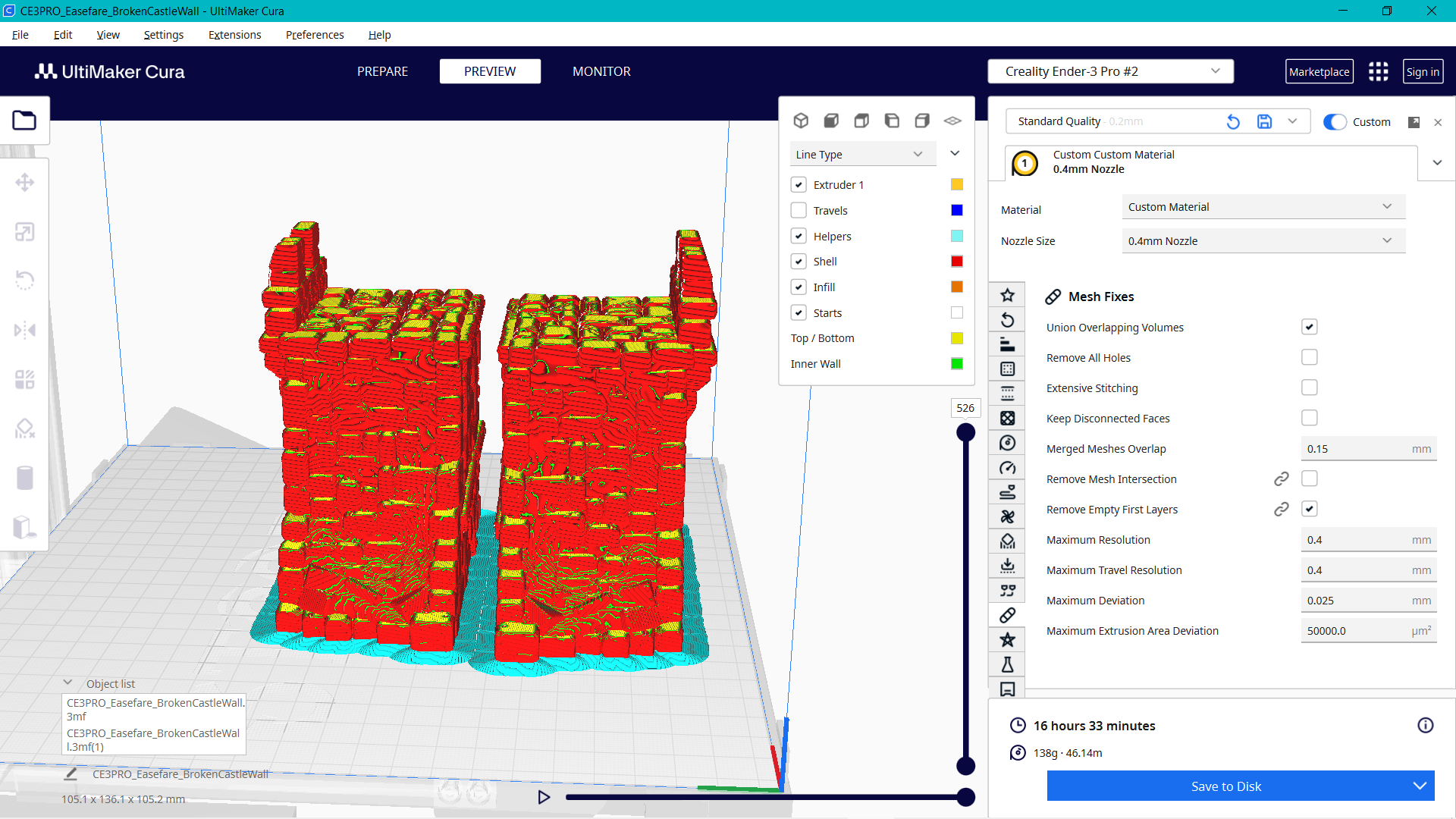Select the Scale tool
The width and height of the screenshot is (1456, 819).
point(25,232)
